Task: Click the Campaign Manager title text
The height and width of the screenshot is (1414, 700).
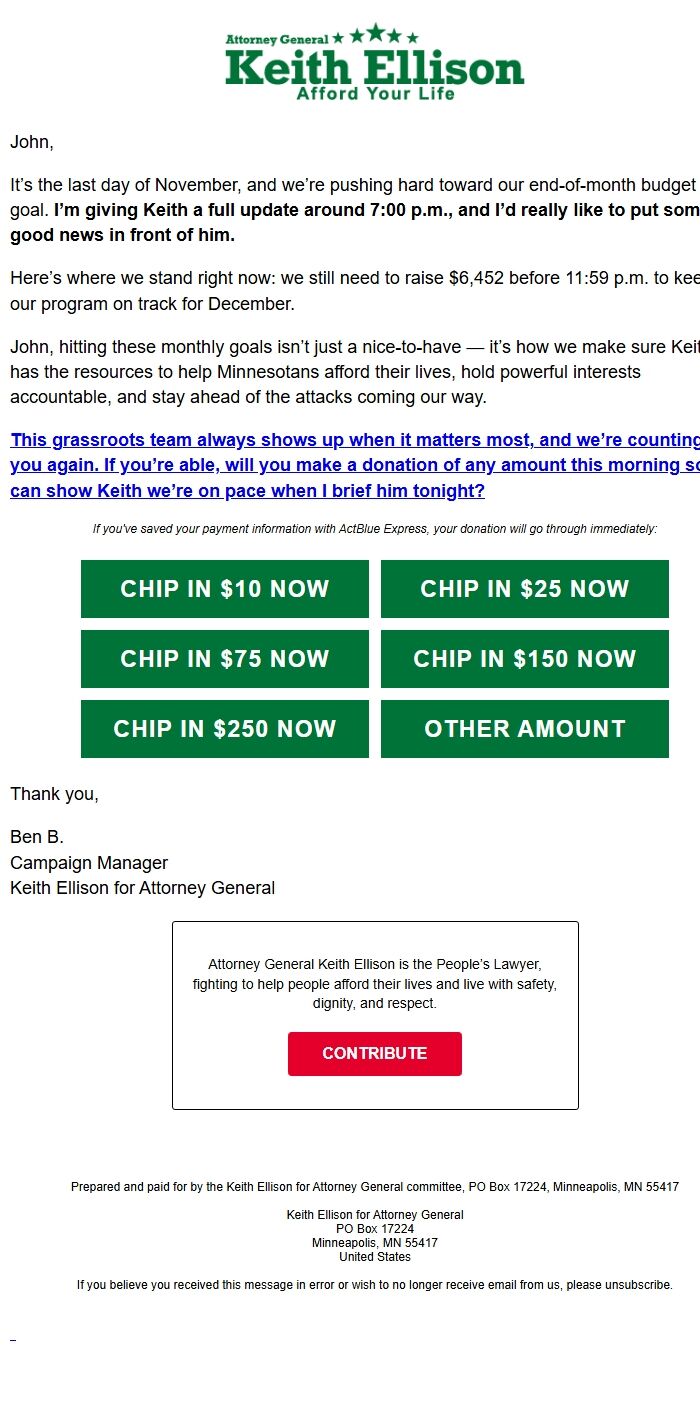Action: coord(89,862)
